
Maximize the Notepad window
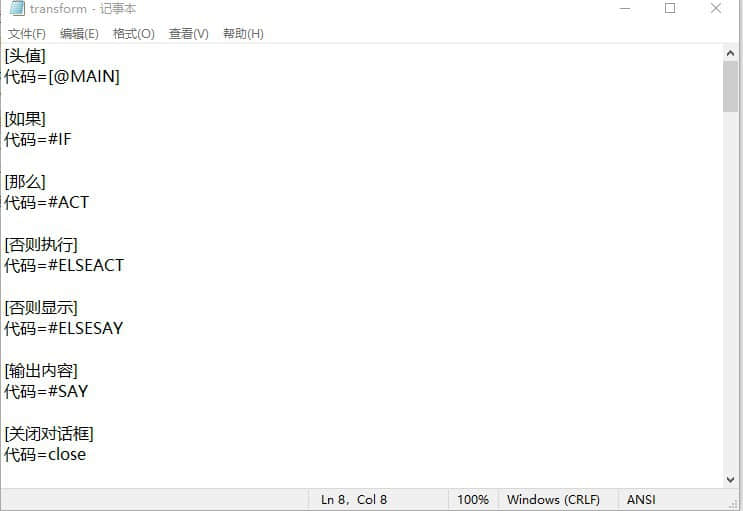(x=670, y=9)
